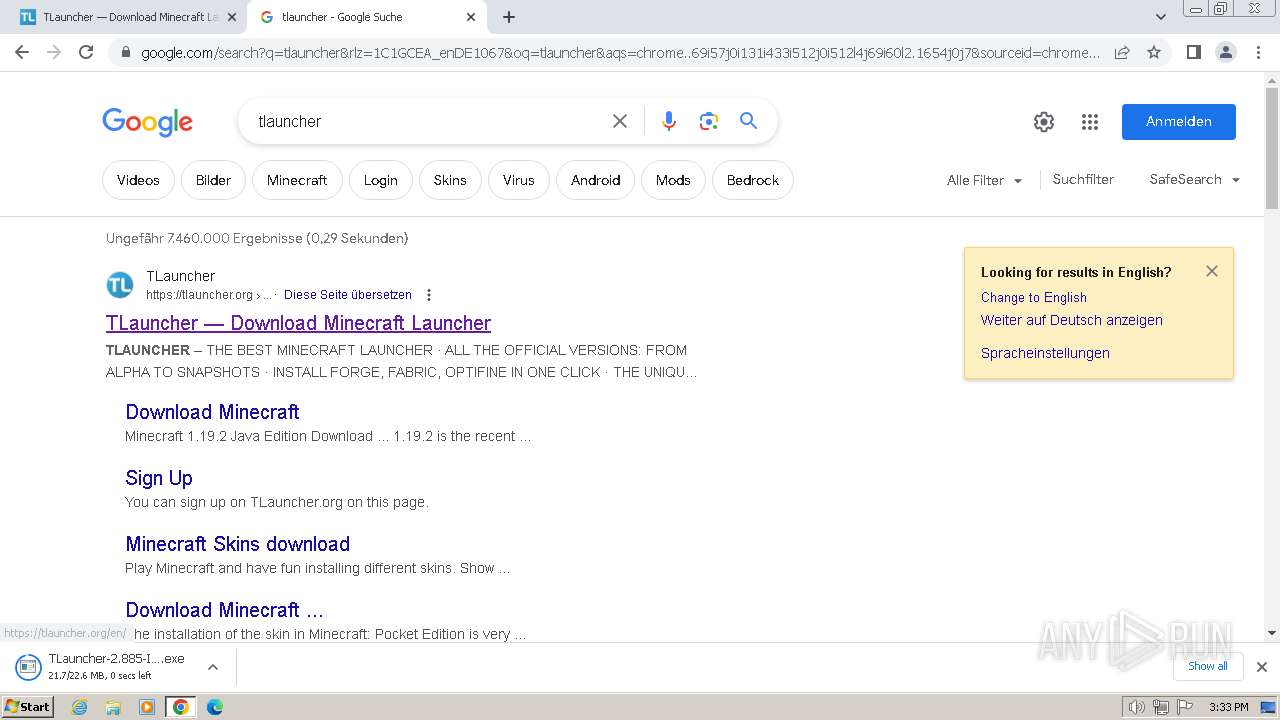Share this page from the address bar
Viewport: 1280px width, 720px height.
tap(1122, 52)
